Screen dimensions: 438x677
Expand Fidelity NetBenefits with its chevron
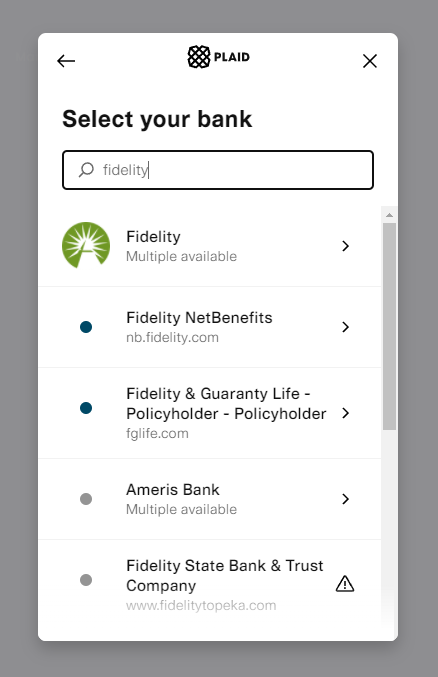pos(345,327)
